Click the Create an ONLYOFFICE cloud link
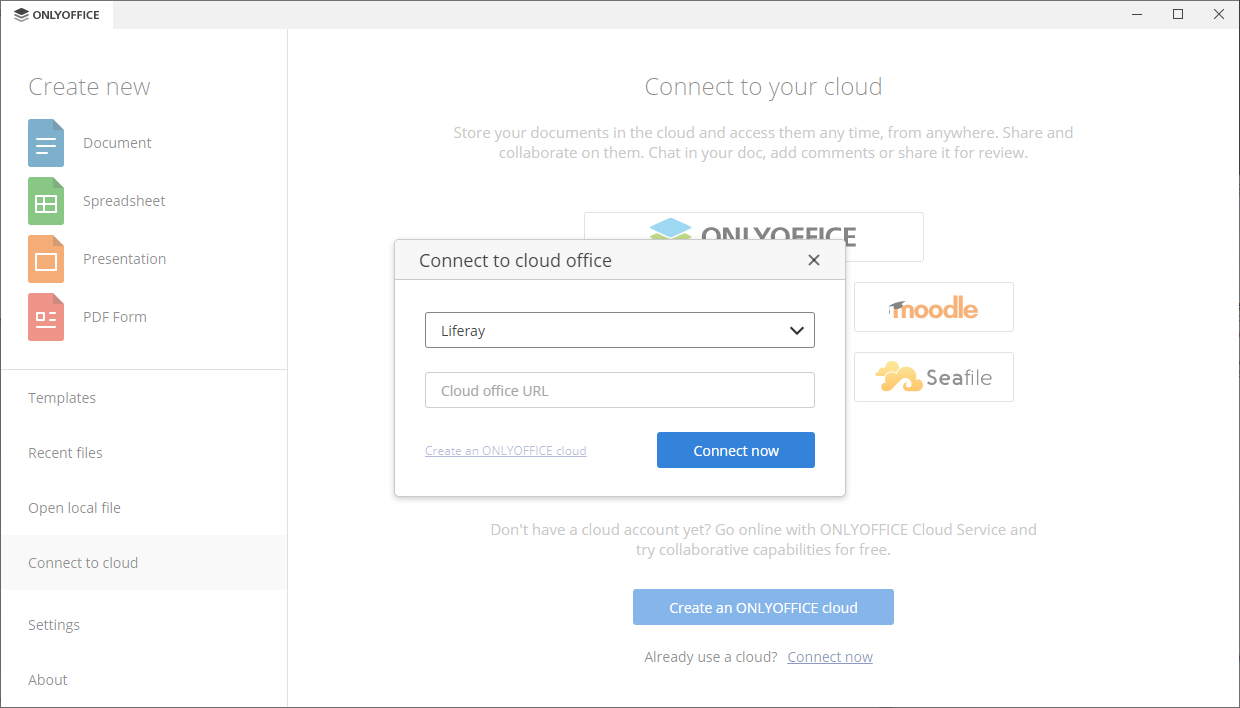This screenshot has height=708, width=1240. click(505, 450)
